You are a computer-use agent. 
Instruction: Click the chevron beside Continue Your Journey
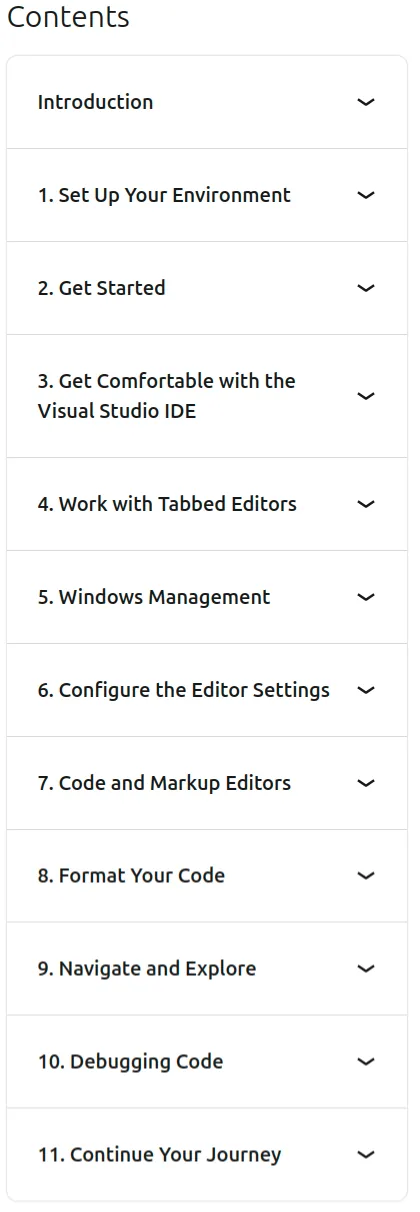tap(366, 1154)
